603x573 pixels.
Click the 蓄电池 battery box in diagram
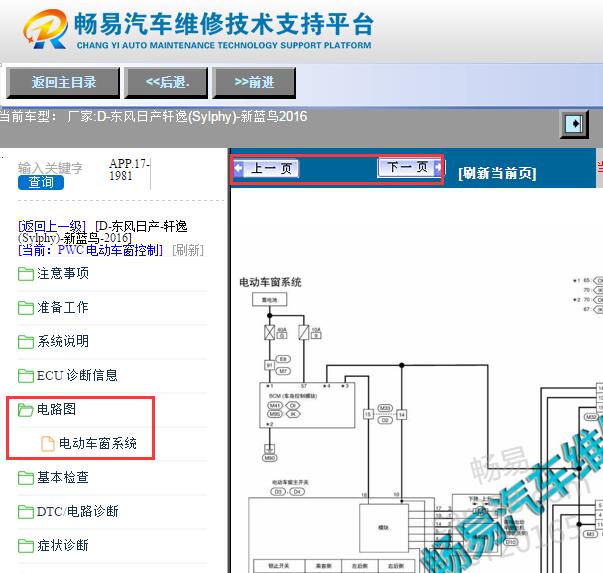pos(270,300)
